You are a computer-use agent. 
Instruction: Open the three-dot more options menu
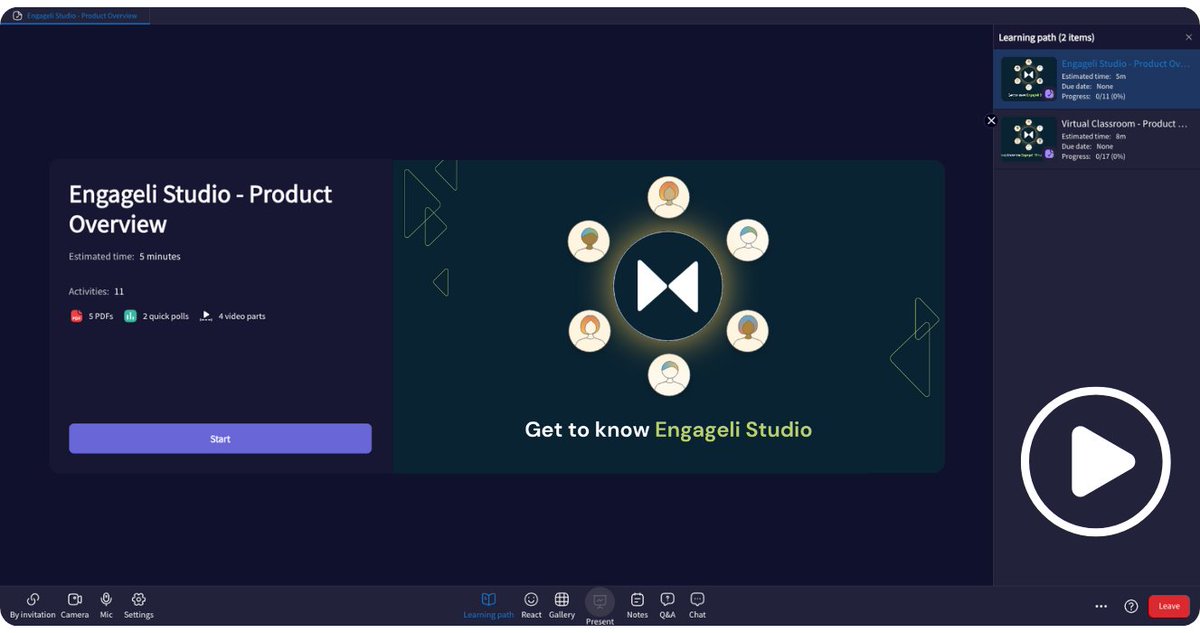pos(1101,606)
